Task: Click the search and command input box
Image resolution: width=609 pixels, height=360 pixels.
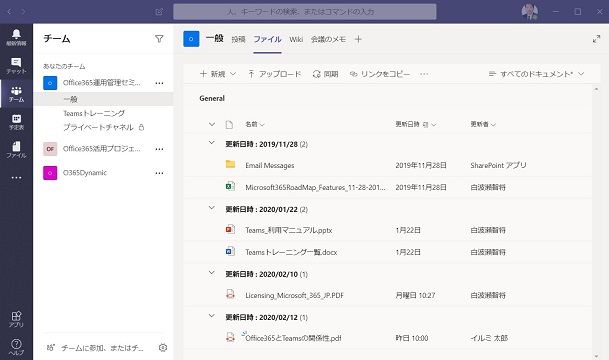Action: point(304,12)
